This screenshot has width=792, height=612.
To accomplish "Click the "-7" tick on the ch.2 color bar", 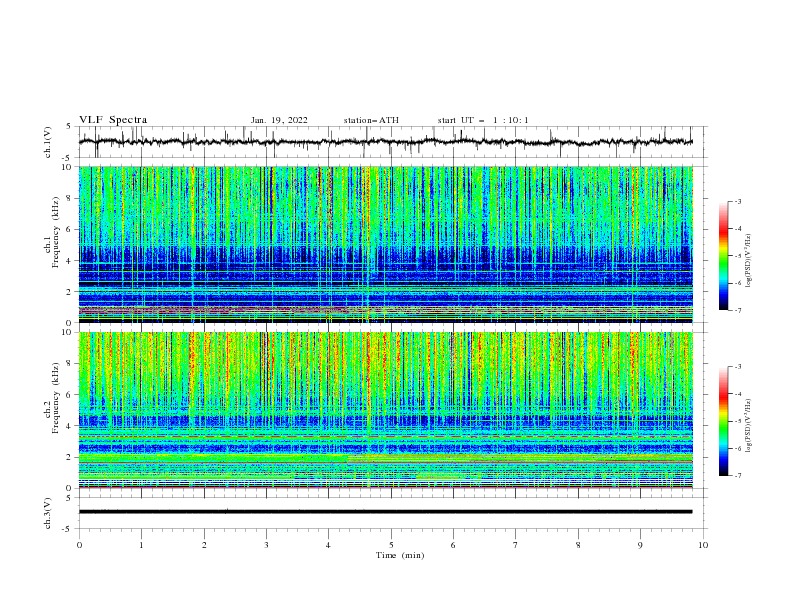I will 737,476.
